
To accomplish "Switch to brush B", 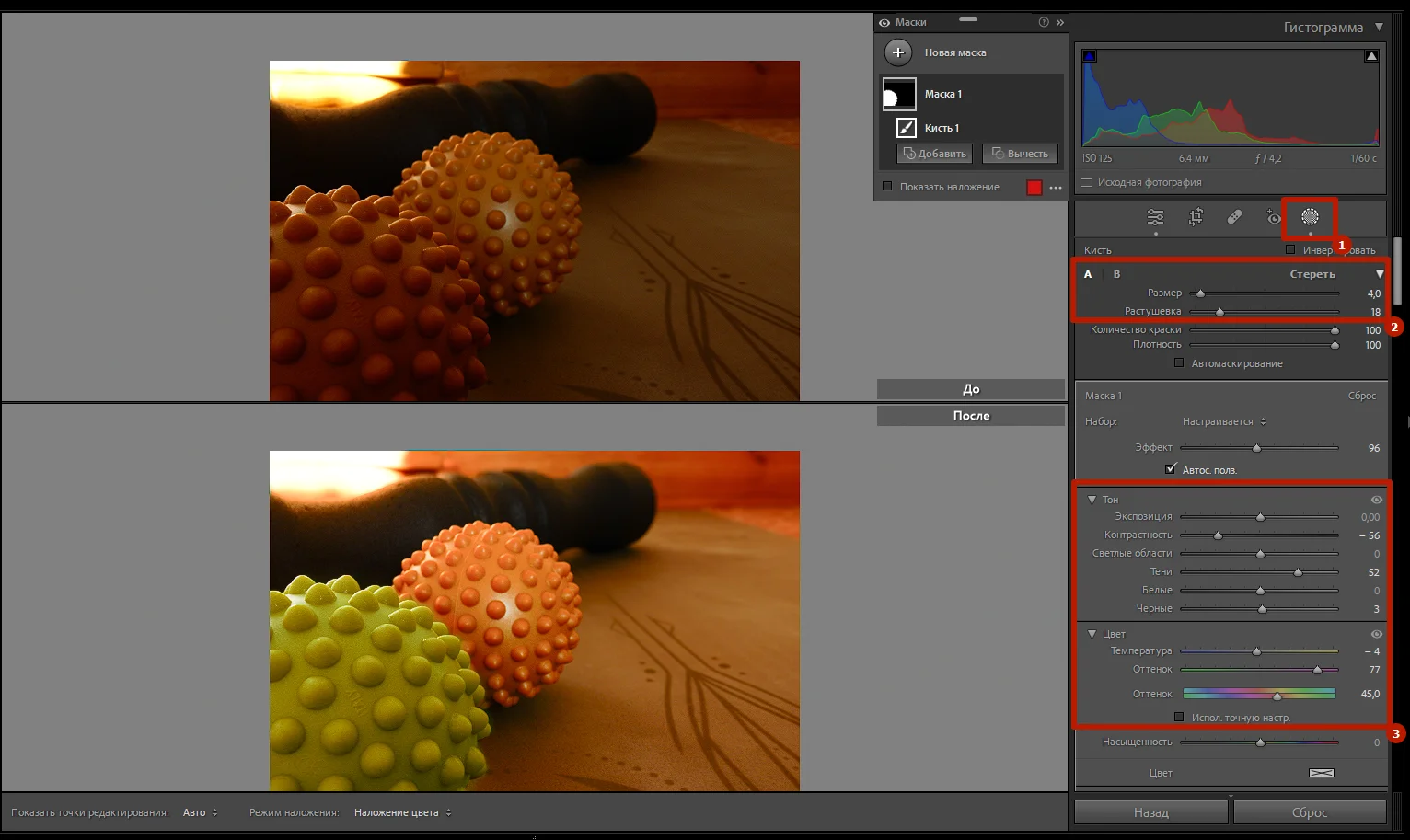I will pos(1116,274).
